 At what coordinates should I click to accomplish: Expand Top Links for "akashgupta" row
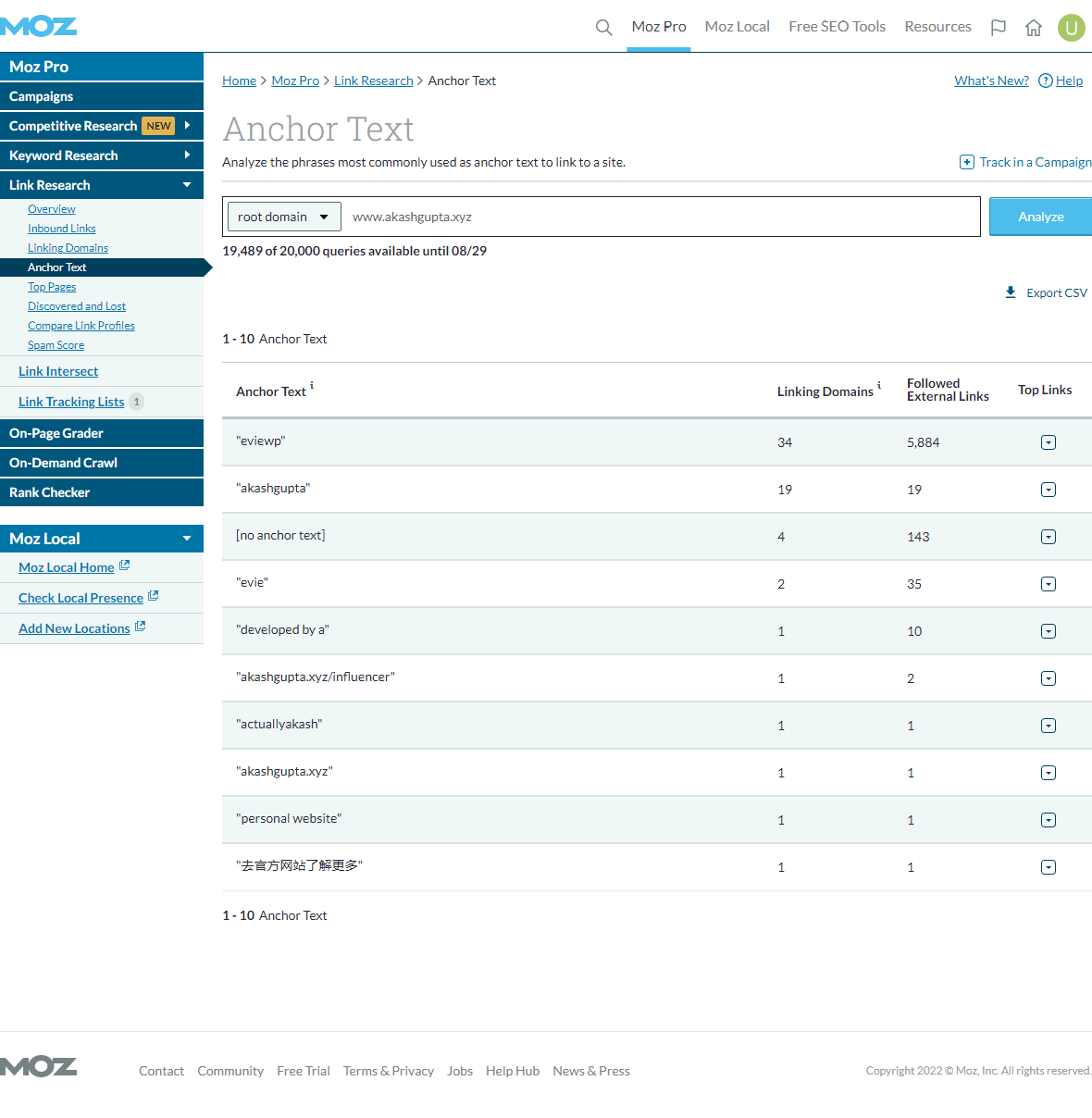[x=1048, y=490]
